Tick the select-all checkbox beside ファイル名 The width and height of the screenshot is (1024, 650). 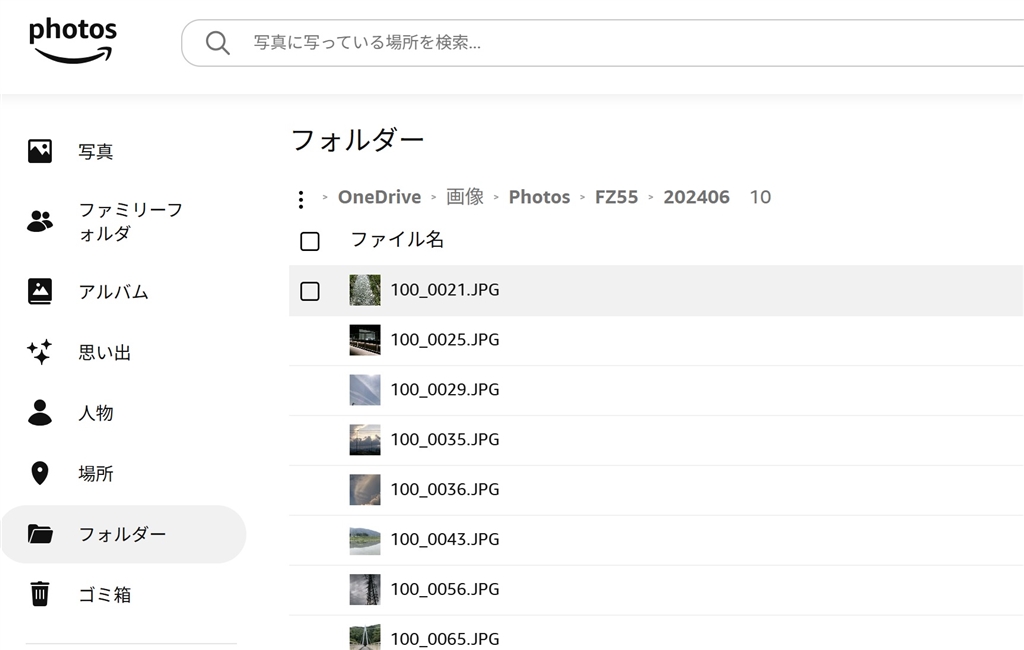(310, 241)
